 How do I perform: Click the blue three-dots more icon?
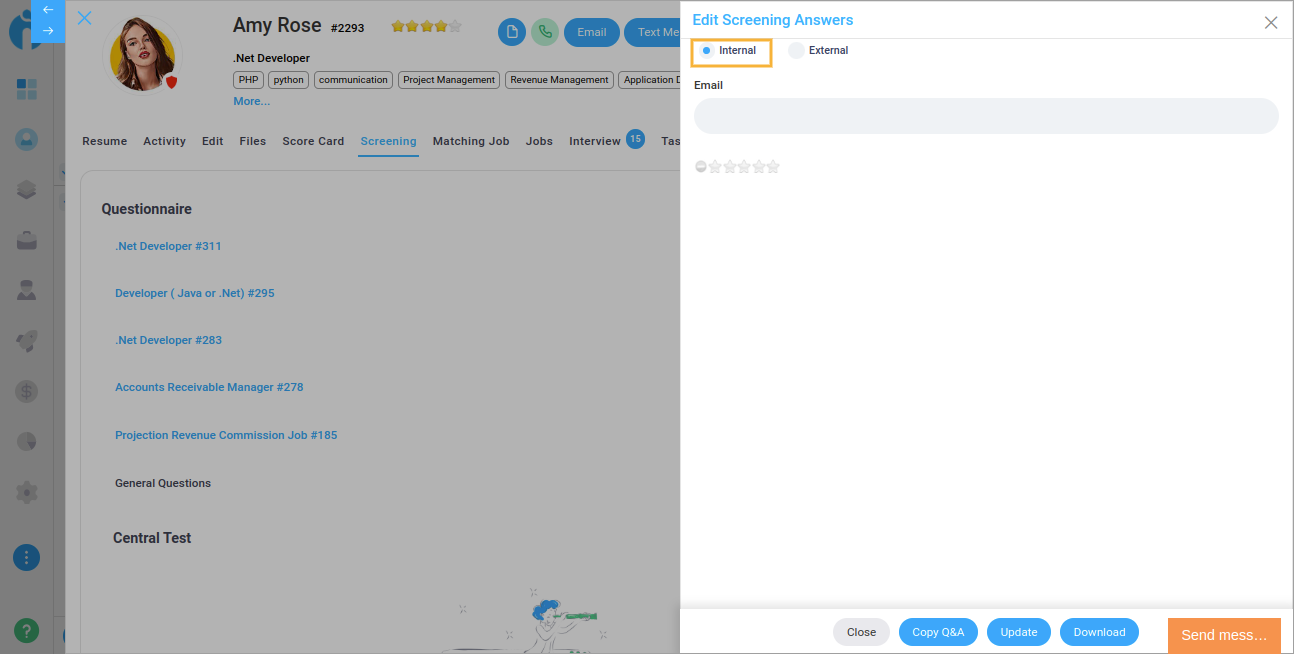click(x=27, y=558)
